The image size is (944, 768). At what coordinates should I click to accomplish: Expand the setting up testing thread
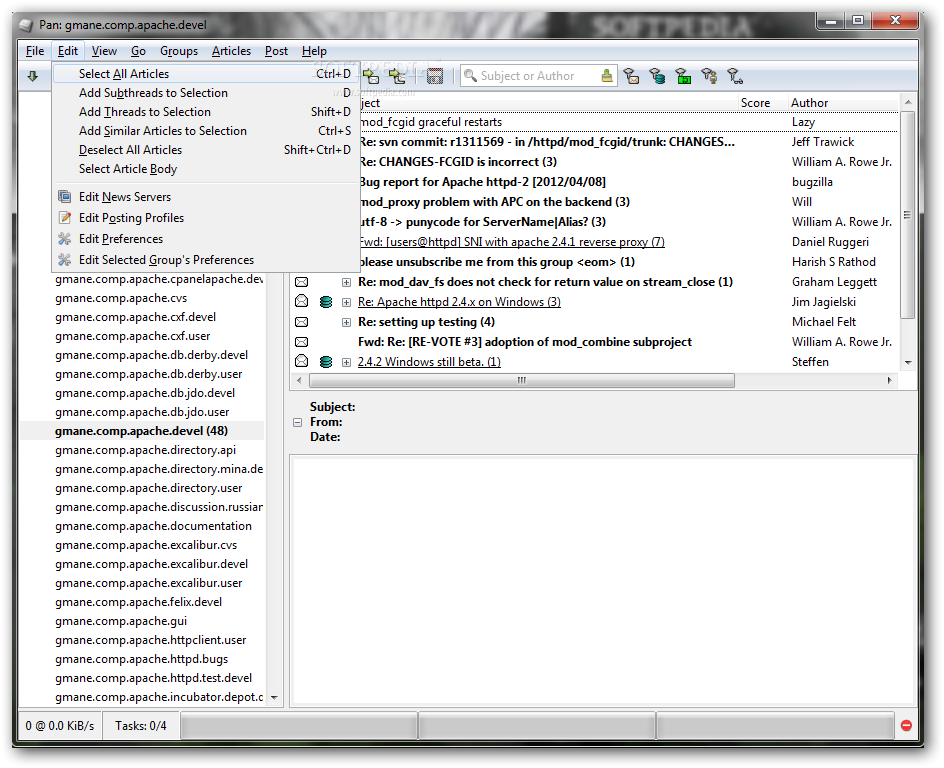346,322
